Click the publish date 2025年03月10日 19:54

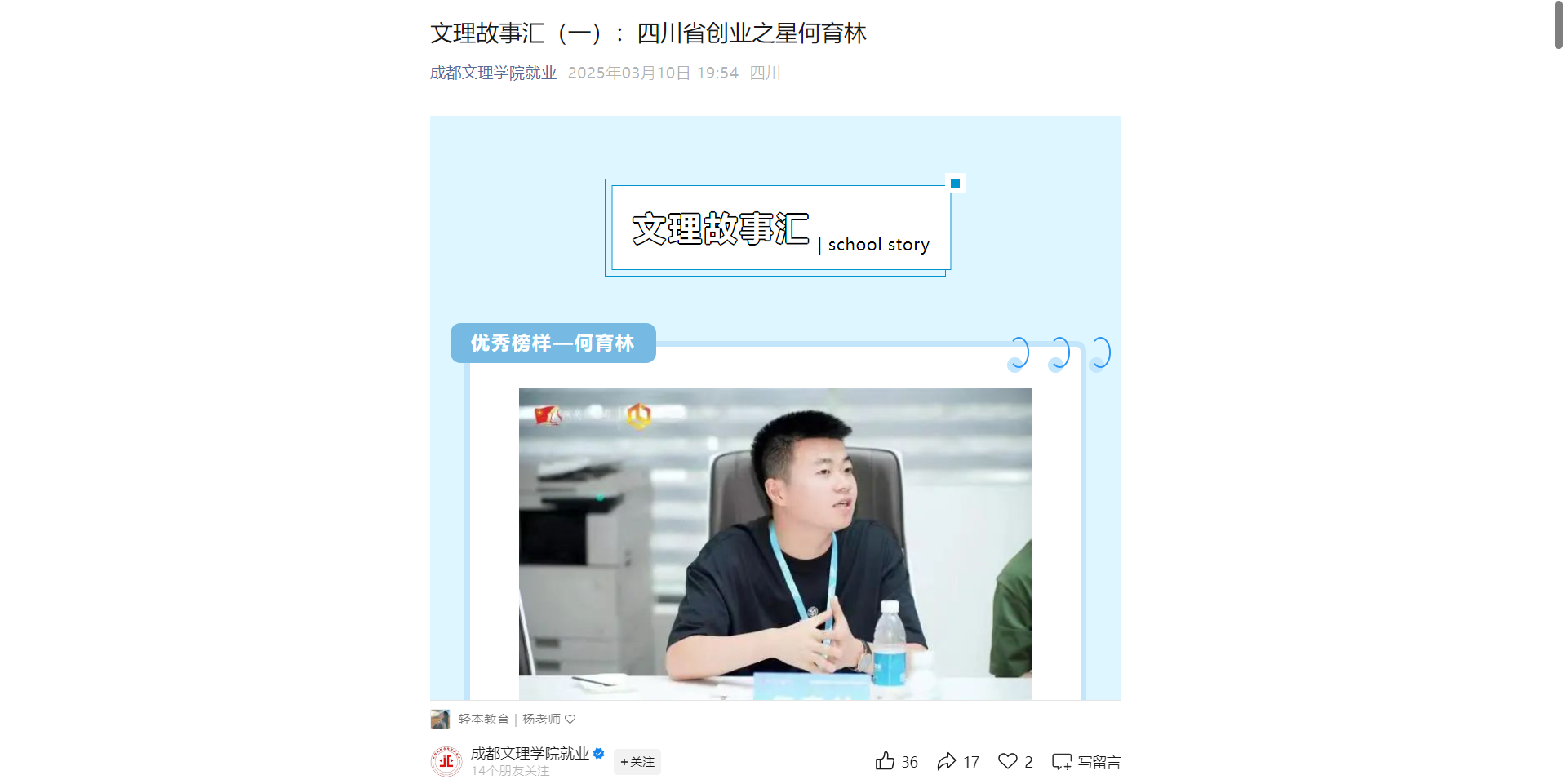[x=653, y=73]
